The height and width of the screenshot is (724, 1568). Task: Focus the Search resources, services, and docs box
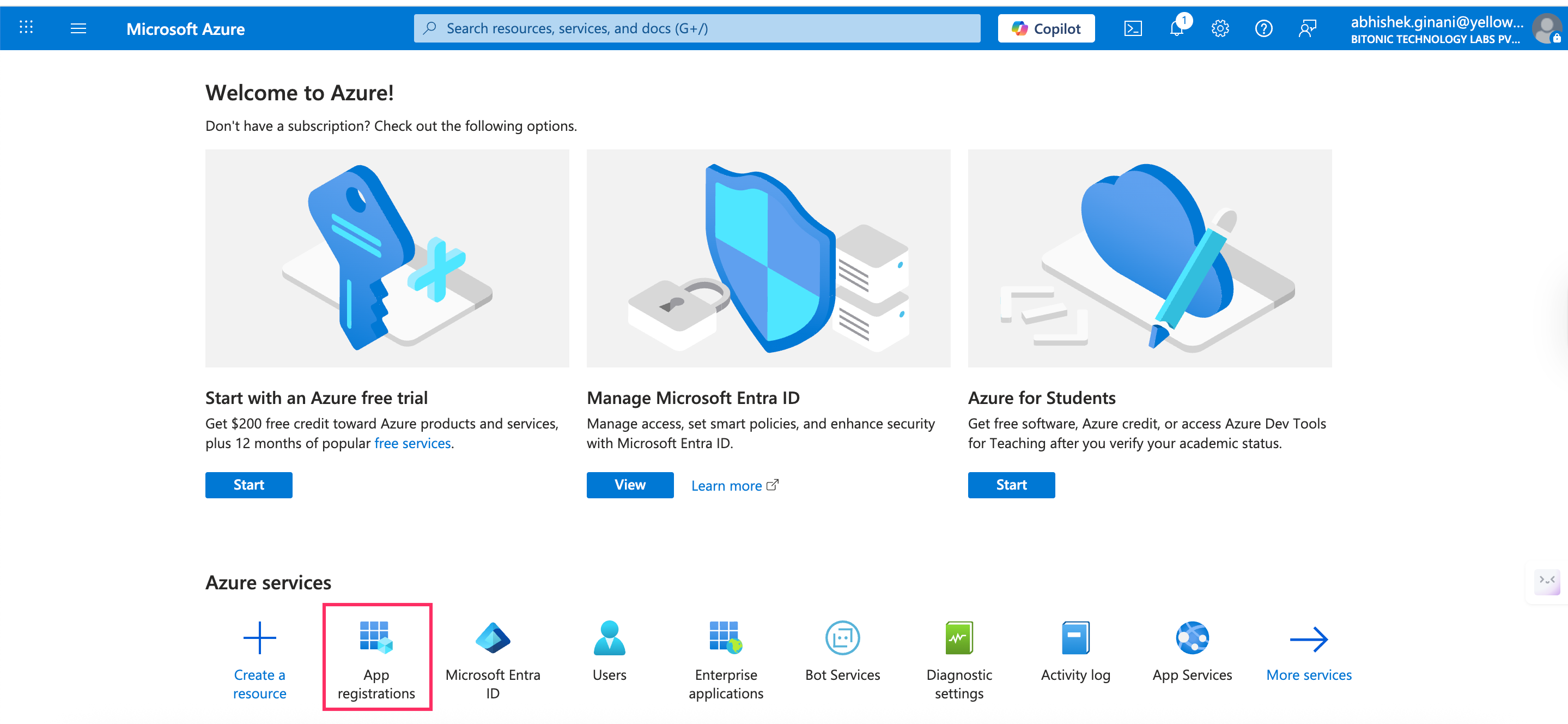point(697,28)
